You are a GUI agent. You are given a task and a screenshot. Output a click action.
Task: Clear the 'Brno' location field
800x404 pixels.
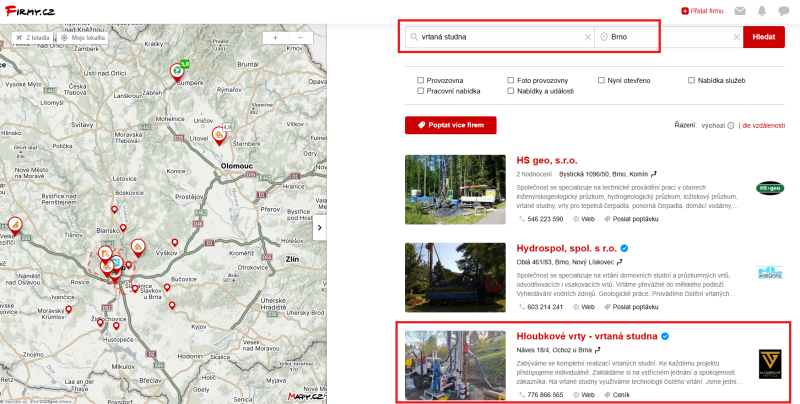[737, 37]
